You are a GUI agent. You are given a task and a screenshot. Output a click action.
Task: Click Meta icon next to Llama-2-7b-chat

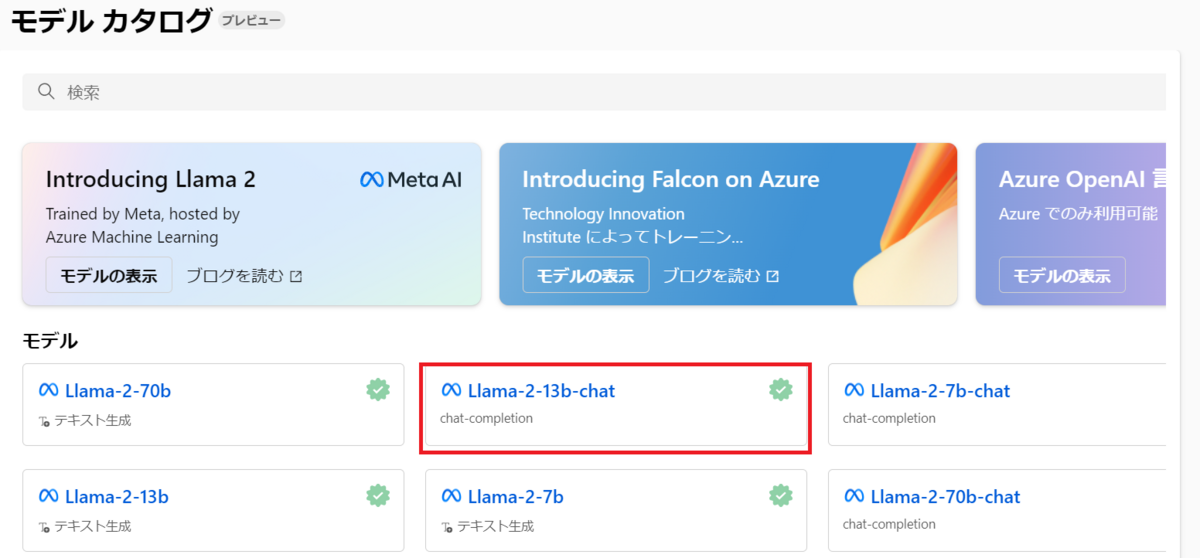(855, 391)
